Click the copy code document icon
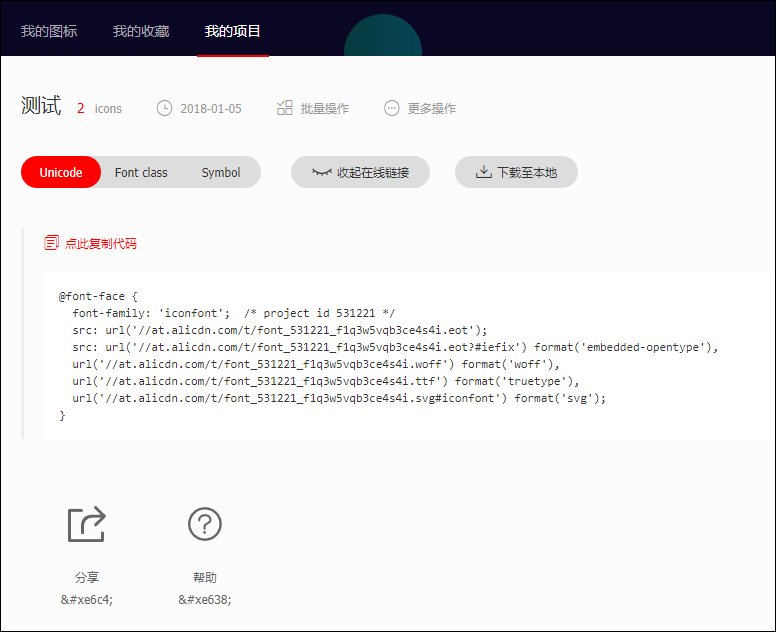 (x=51, y=243)
